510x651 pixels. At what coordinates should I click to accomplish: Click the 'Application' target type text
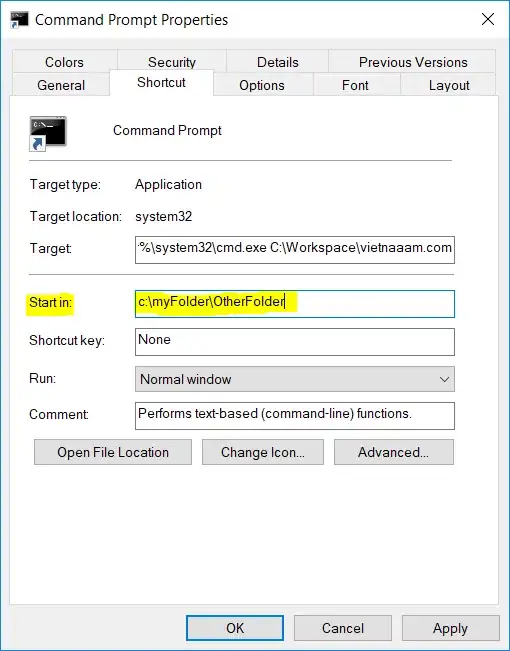click(x=168, y=184)
